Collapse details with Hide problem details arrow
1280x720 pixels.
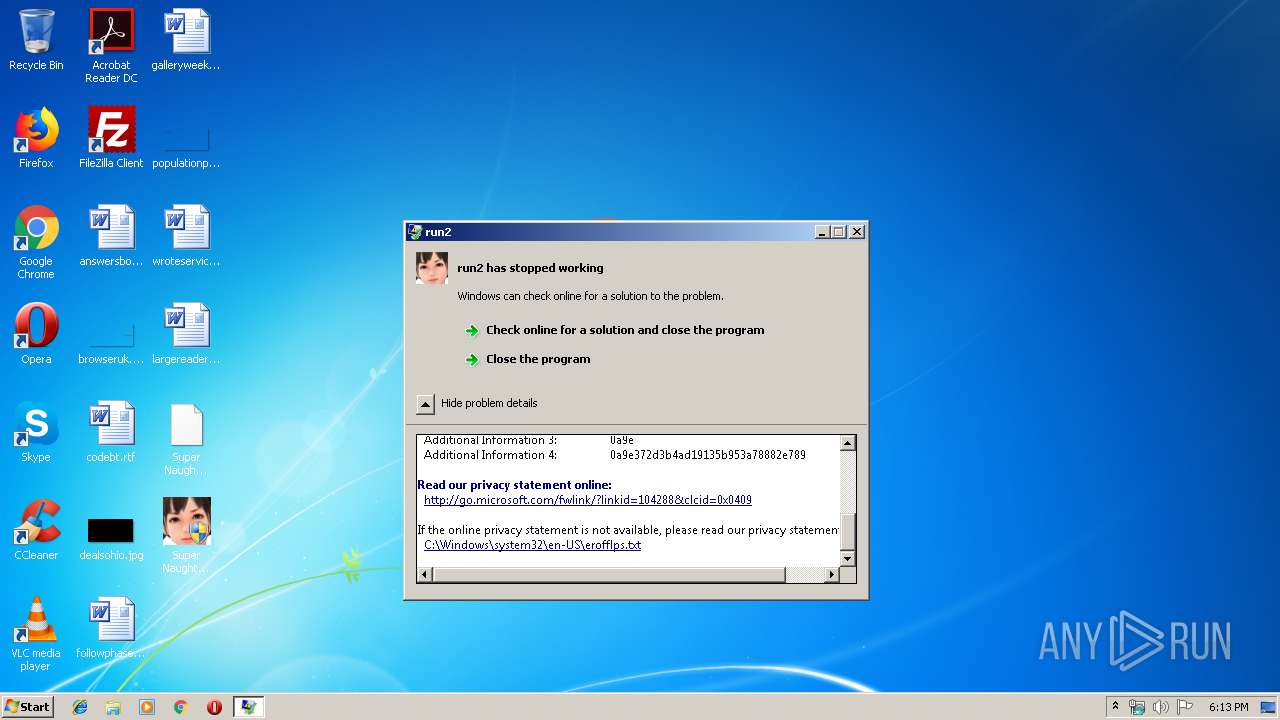point(425,403)
